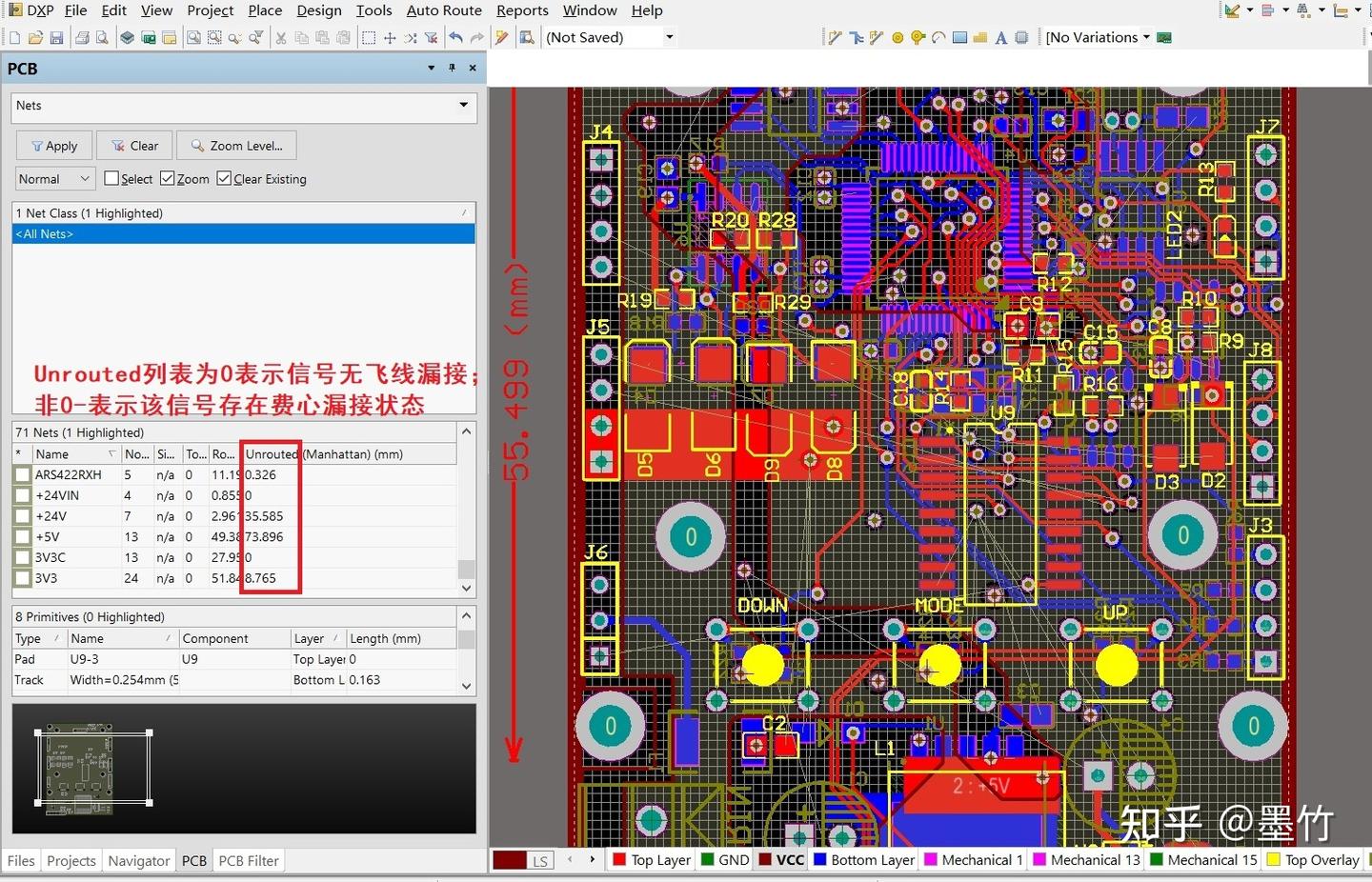1372x882 pixels.
Task: Open the browse components library icon
Action: pos(528,37)
